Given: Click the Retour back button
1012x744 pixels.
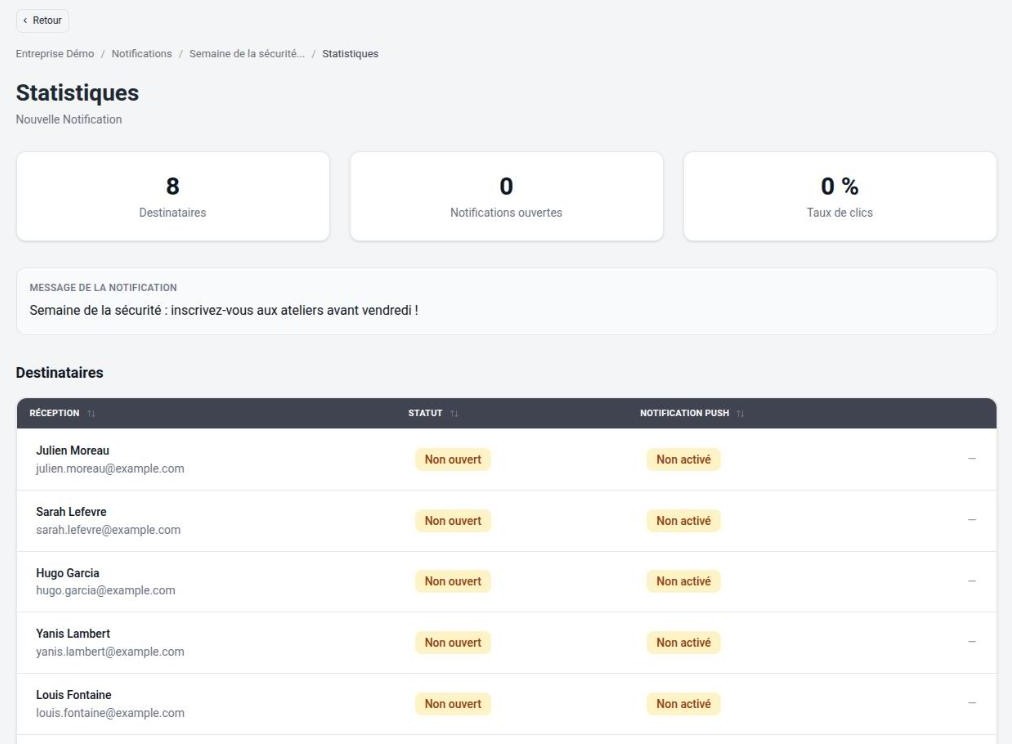Looking at the screenshot, I should pos(42,21).
